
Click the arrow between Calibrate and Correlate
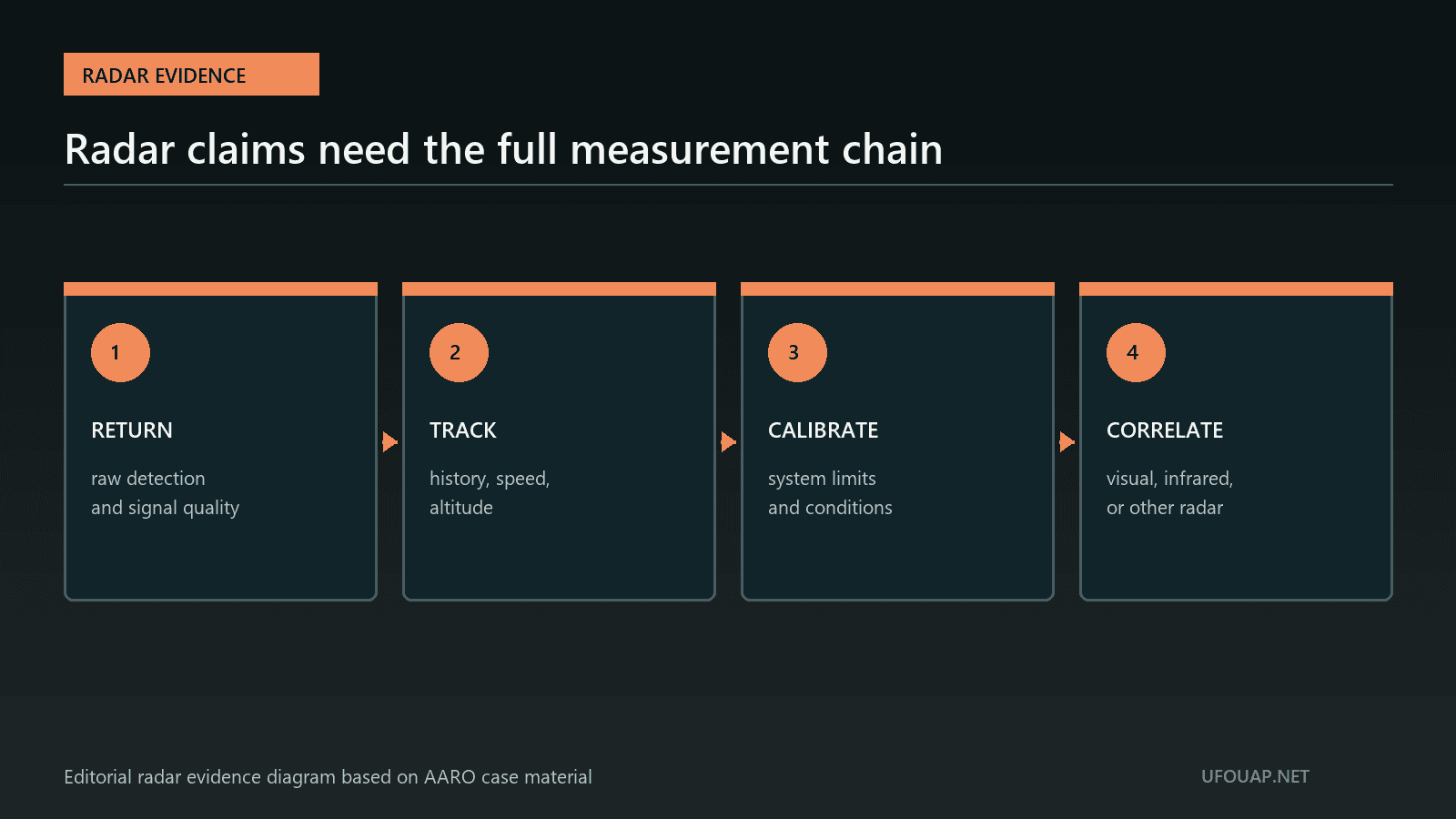(x=1067, y=442)
